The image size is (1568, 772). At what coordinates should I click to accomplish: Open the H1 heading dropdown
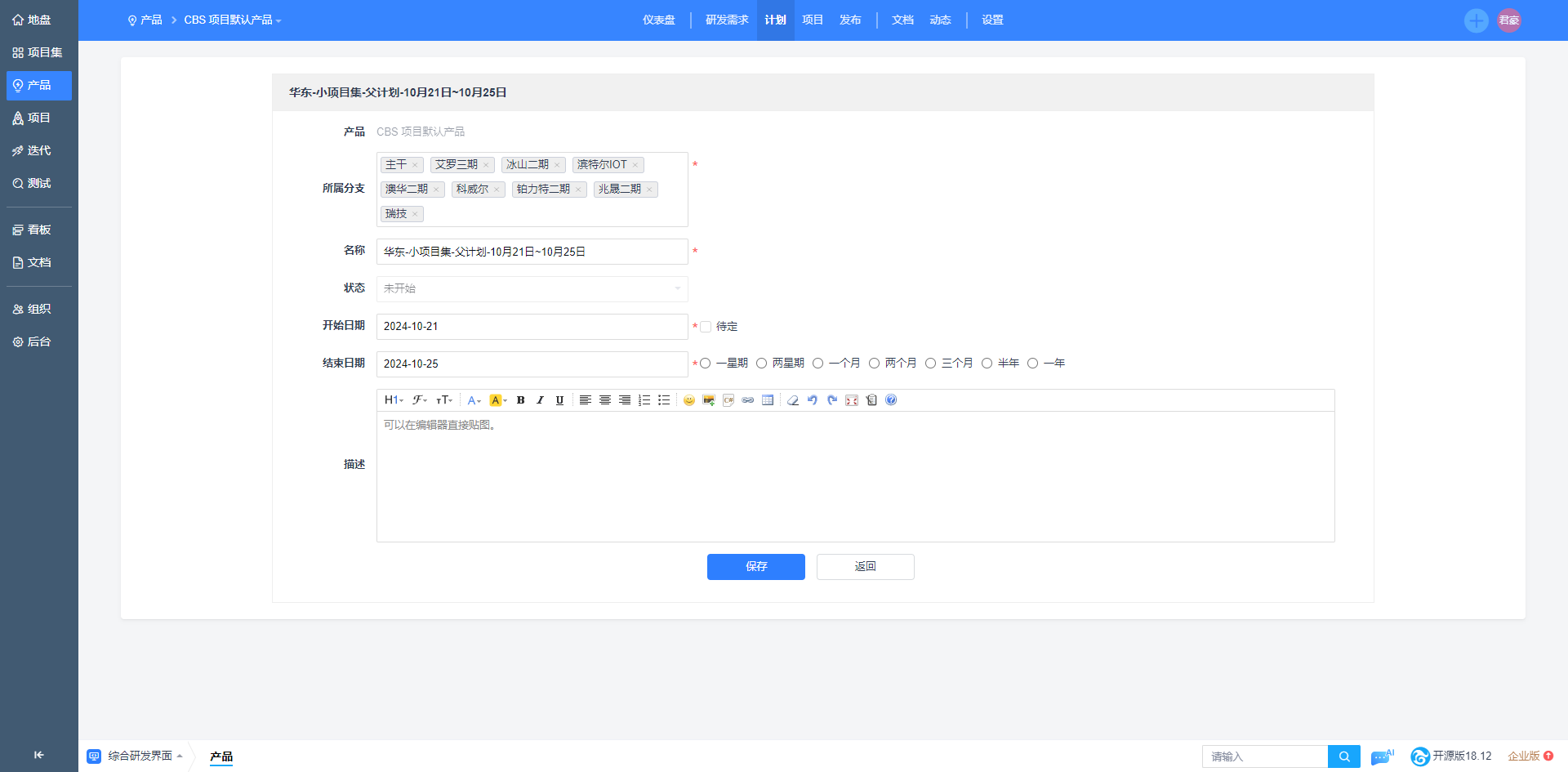394,400
